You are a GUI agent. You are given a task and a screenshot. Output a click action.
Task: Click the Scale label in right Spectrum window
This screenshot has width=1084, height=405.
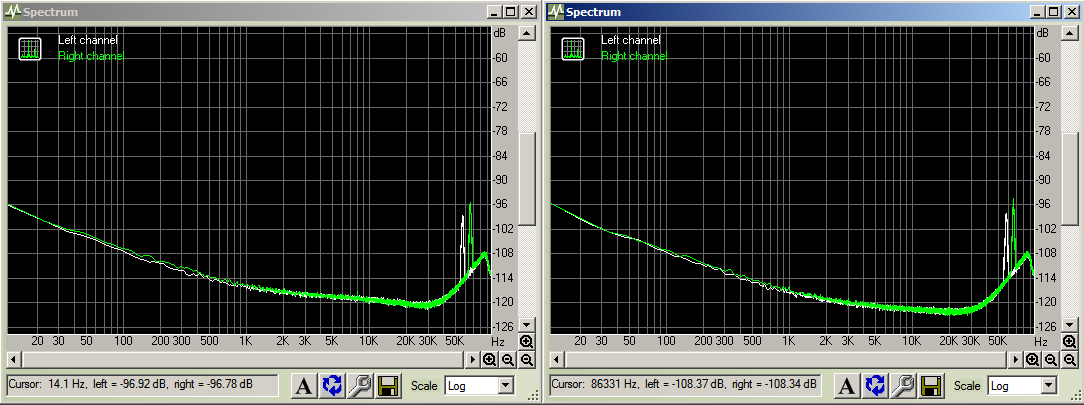(967, 386)
